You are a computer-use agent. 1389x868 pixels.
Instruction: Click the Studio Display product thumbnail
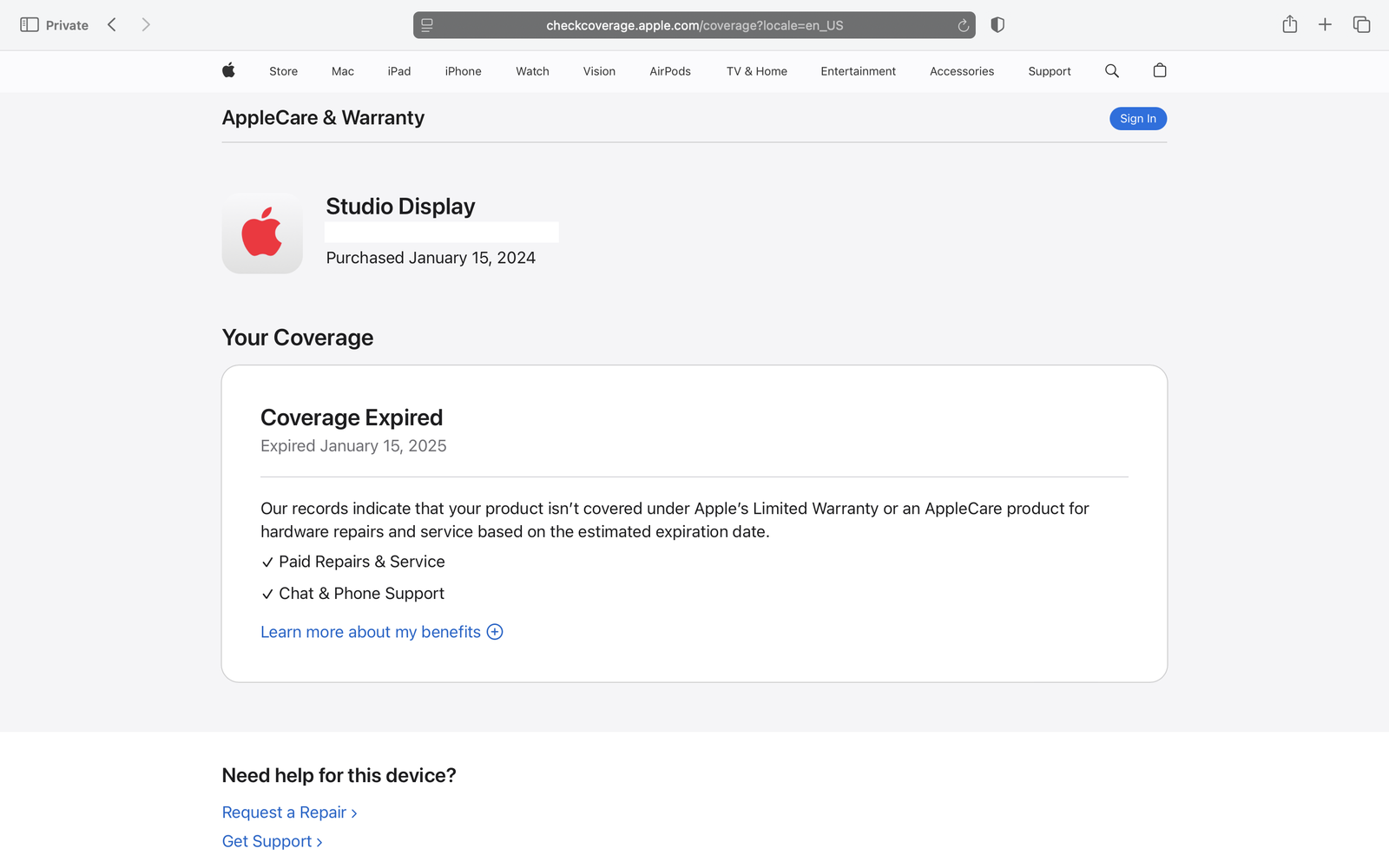262,233
